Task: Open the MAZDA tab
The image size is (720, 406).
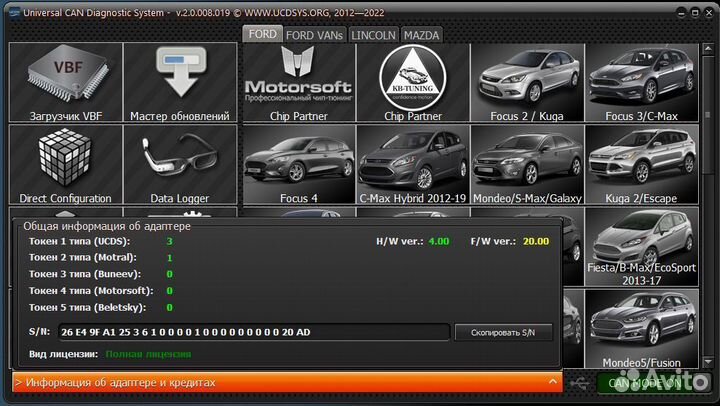Action: tap(422, 34)
